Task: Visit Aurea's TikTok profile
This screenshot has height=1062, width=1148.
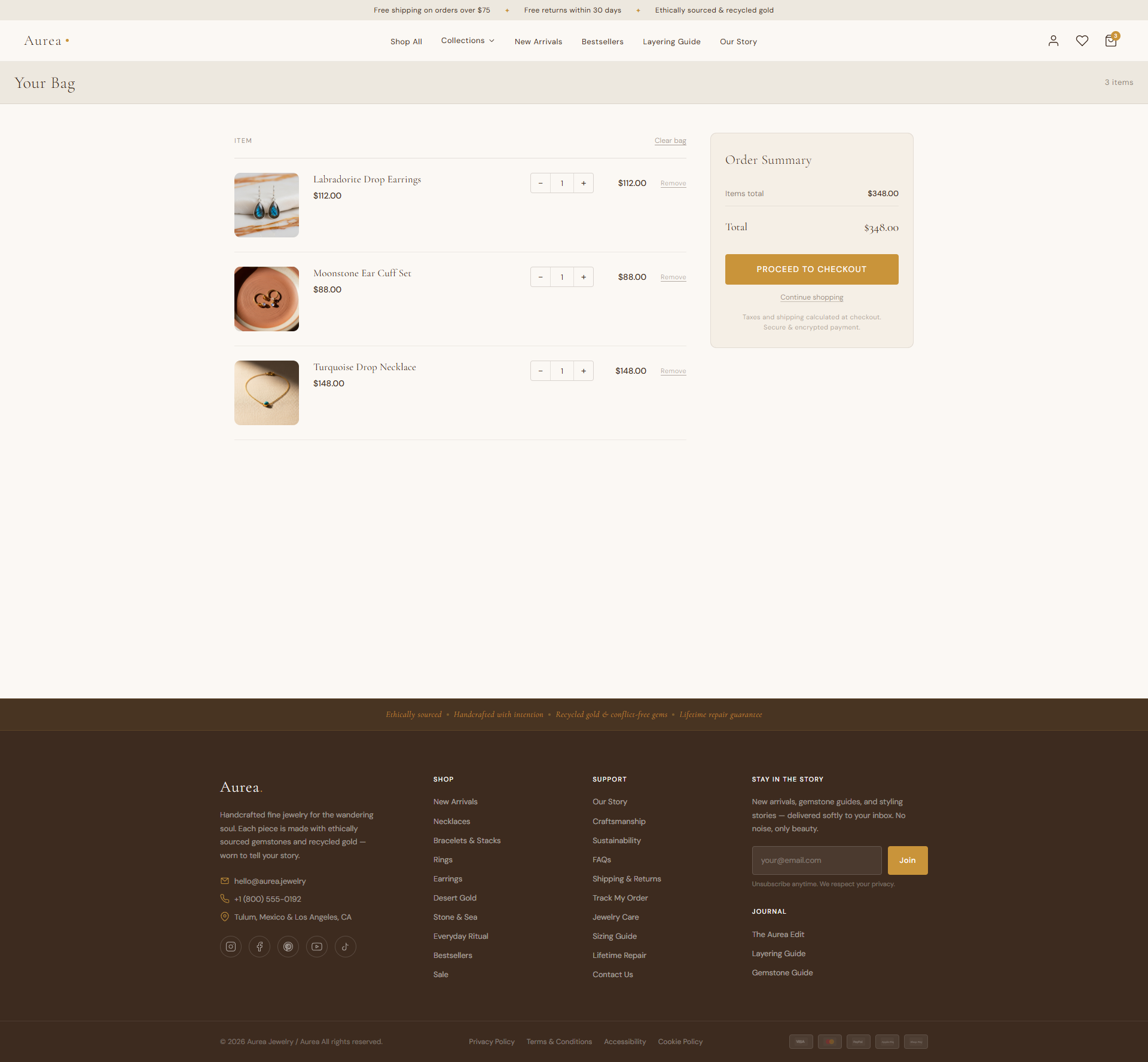Action: (346, 947)
